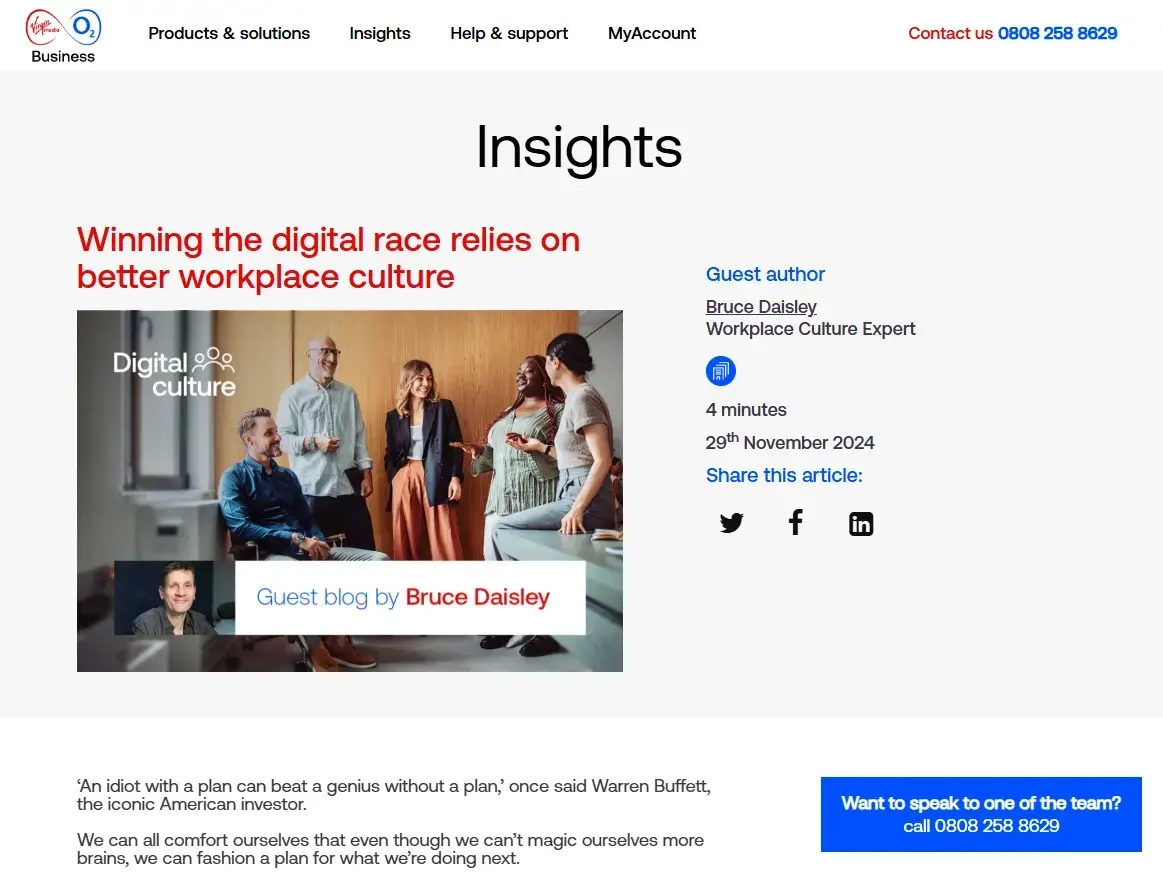Screen dimensions: 1163x874
Task: Click the Virgin Media O2 Business logo
Action: click(x=62, y=34)
